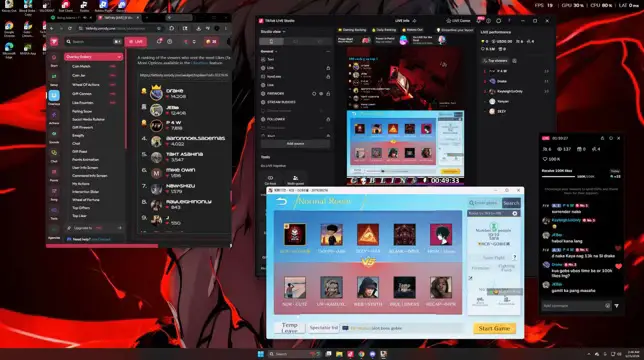Click the filter icon next to comment box
644x360 pixels.
point(616,306)
